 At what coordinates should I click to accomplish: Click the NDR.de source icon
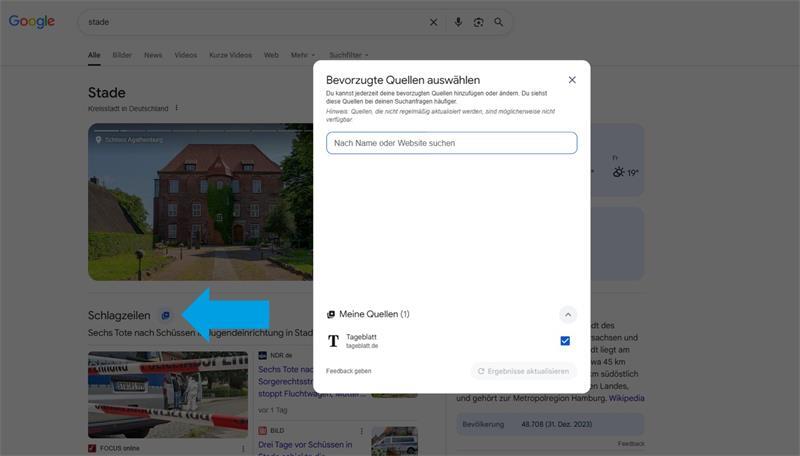262,355
